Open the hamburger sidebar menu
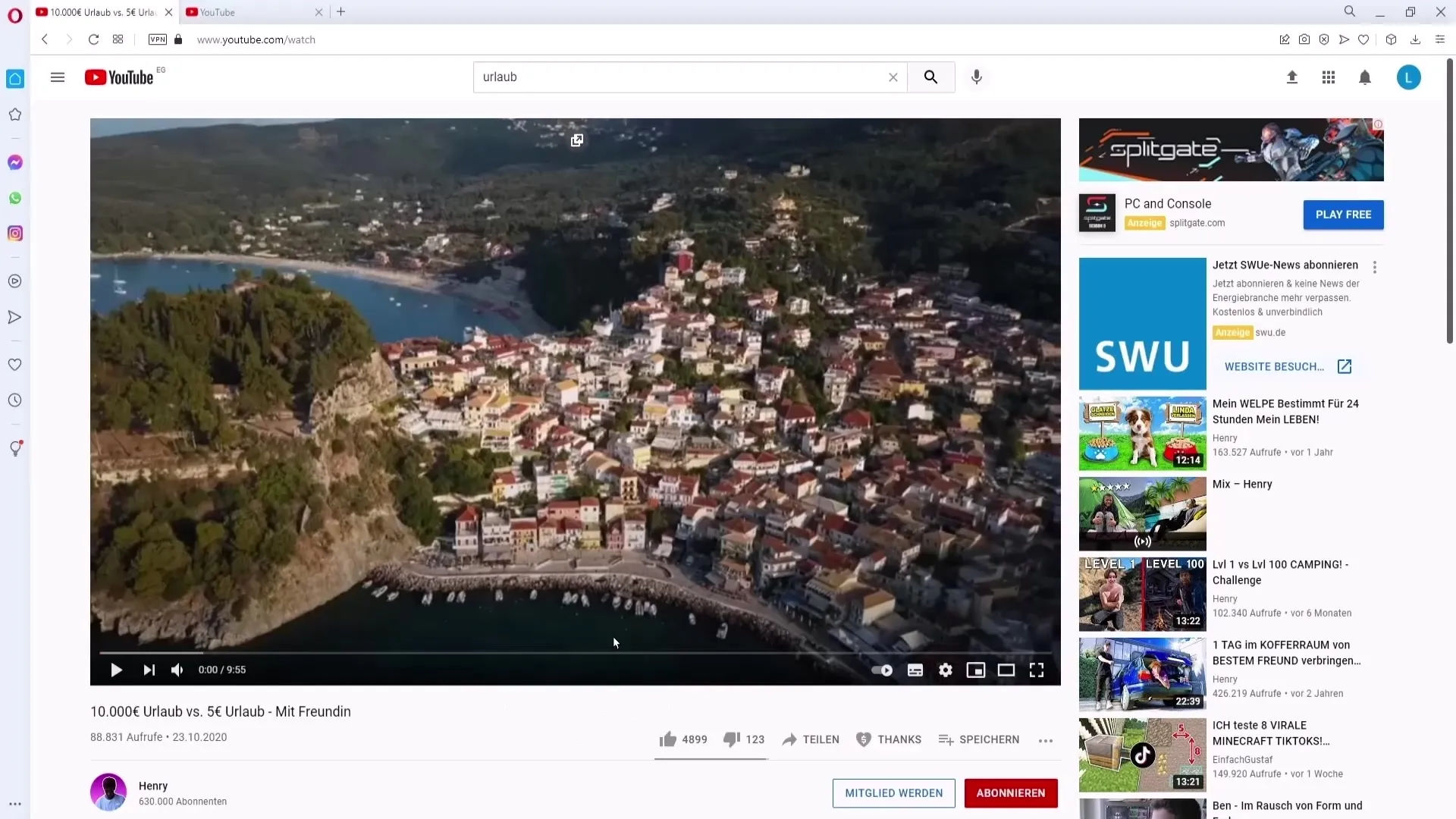Screen dimensions: 1456x819 57,77
